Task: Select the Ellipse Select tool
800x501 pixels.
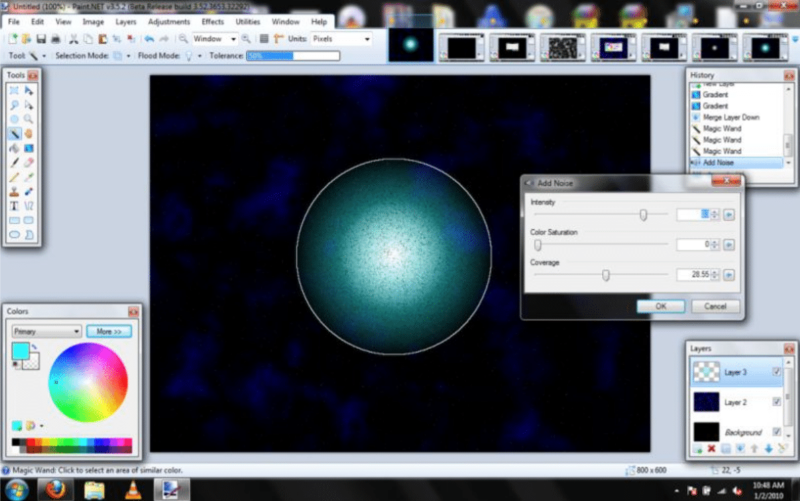Action: [x=14, y=119]
